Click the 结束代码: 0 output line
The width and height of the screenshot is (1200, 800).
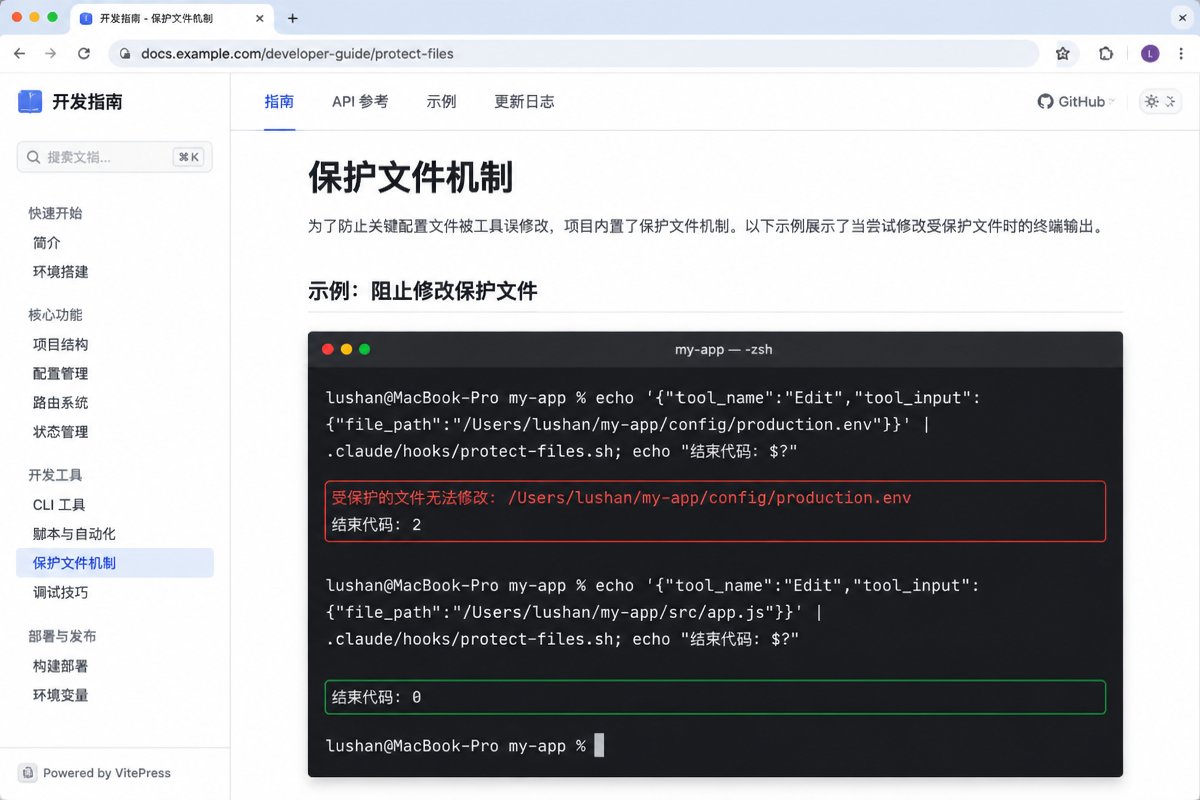(x=376, y=697)
